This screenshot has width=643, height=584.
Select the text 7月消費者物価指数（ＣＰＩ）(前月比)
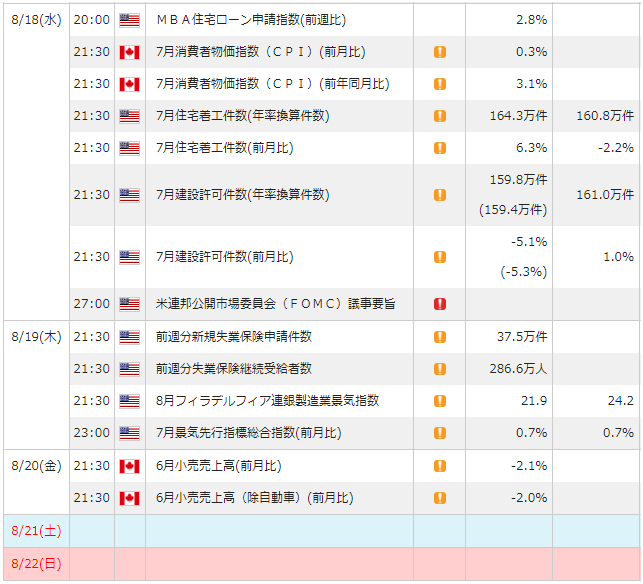pyautogui.click(x=261, y=52)
